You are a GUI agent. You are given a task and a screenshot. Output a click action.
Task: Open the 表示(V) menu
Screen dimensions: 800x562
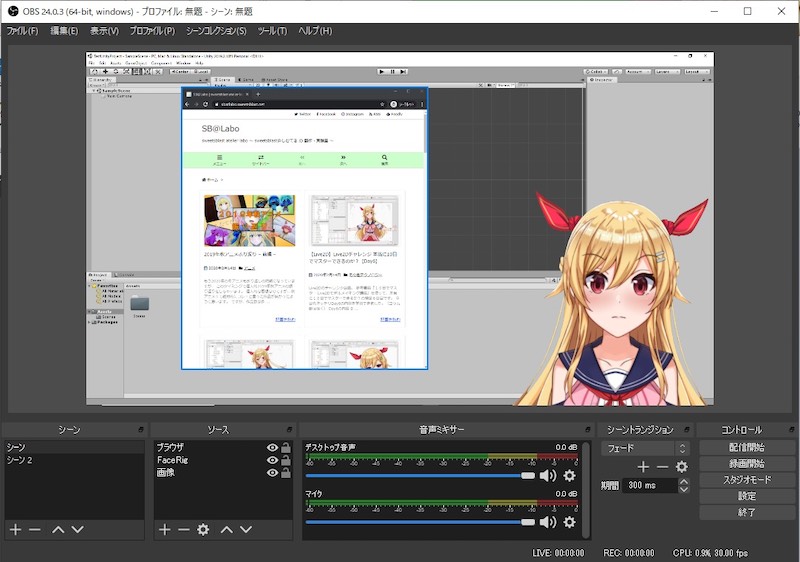[104, 31]
